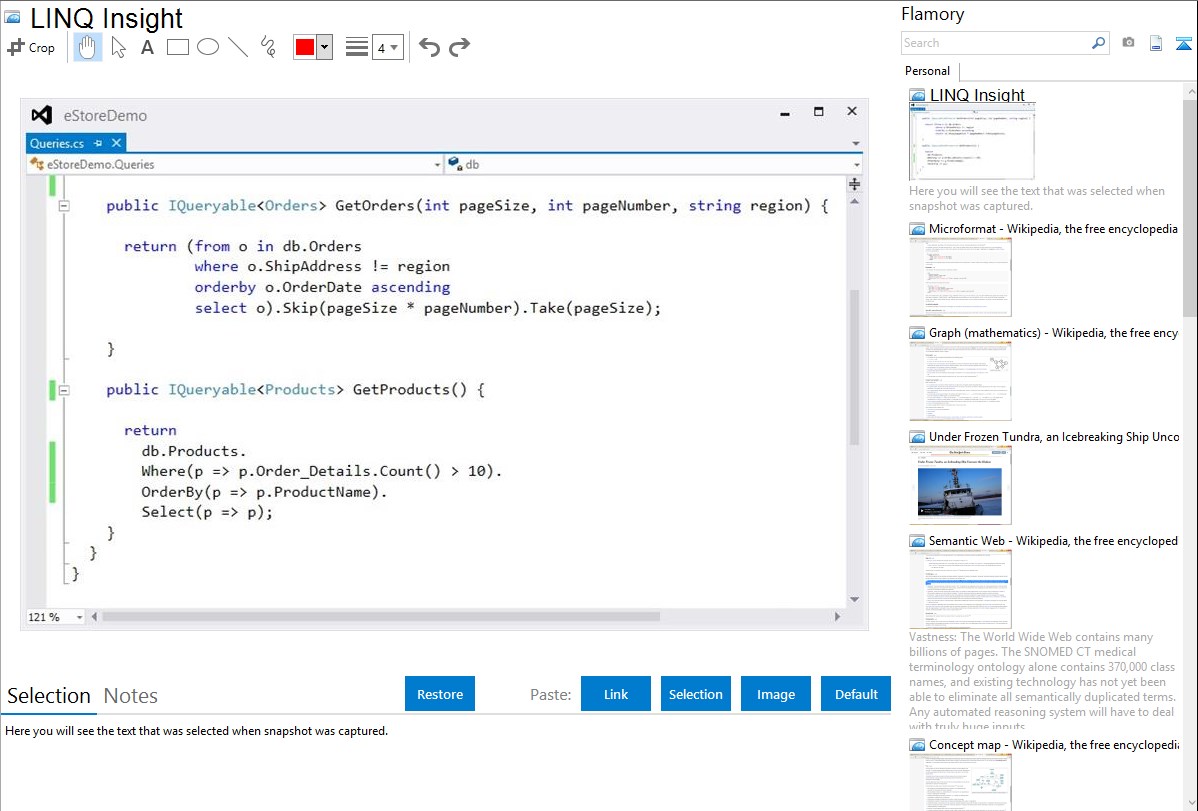Switch to the Notes tab
The height and width of the screenshot is (811, 1198).
tap(131, 696)
